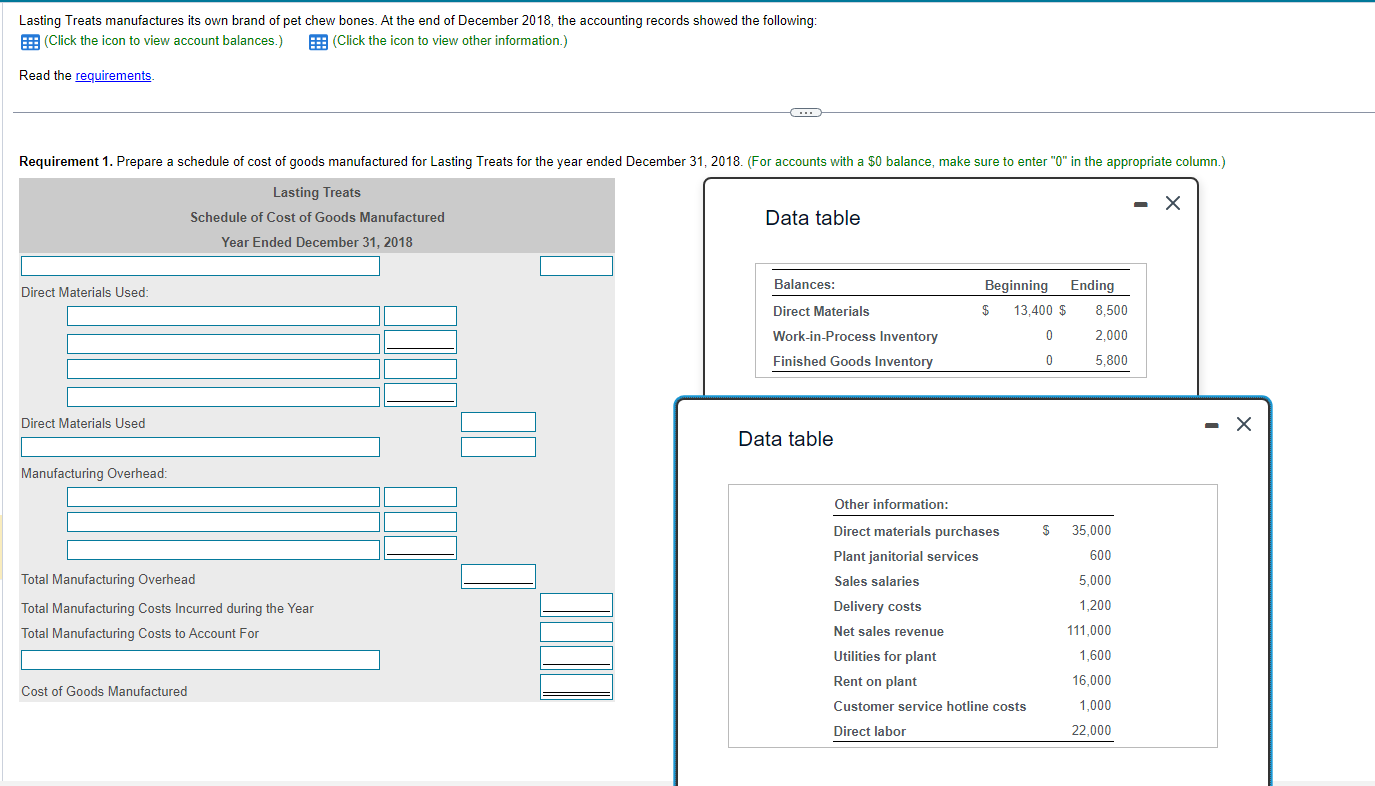This screenshot has width=1375, height=786.
Task: Click 'Plant janitorial services' row text
Action: coord(906,556)
